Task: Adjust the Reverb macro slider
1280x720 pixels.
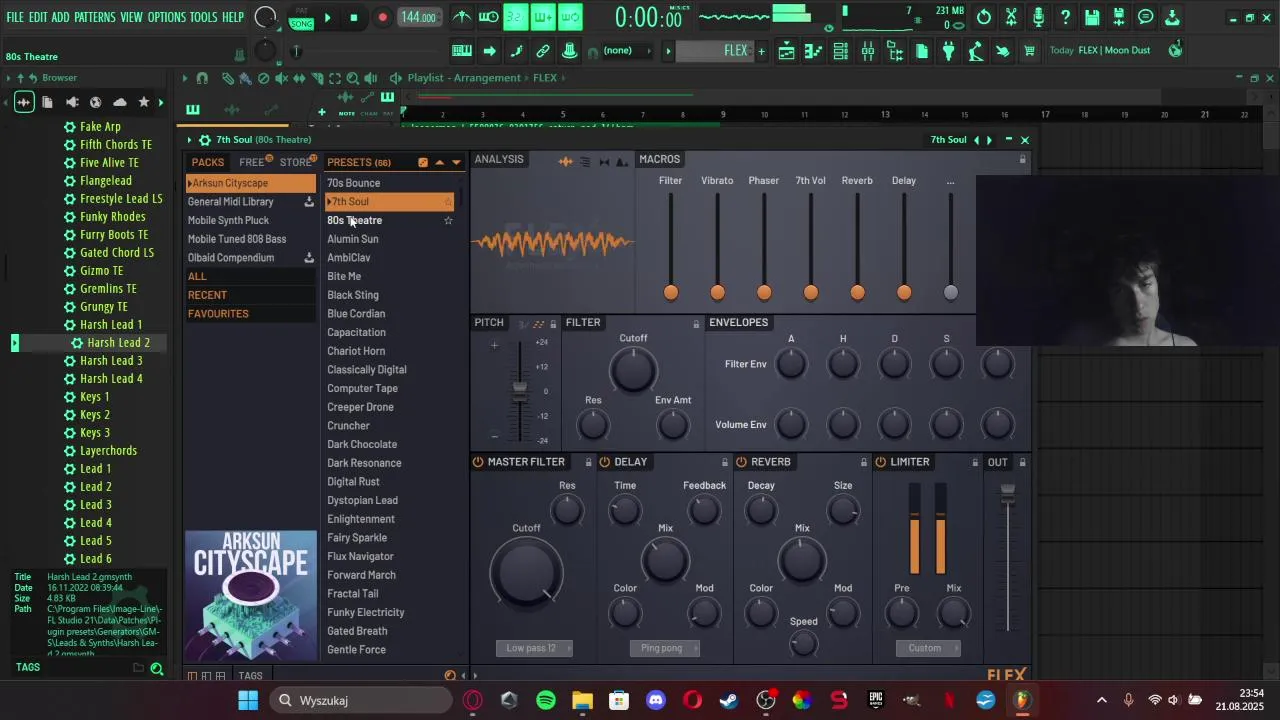Action: coord(857,292)
